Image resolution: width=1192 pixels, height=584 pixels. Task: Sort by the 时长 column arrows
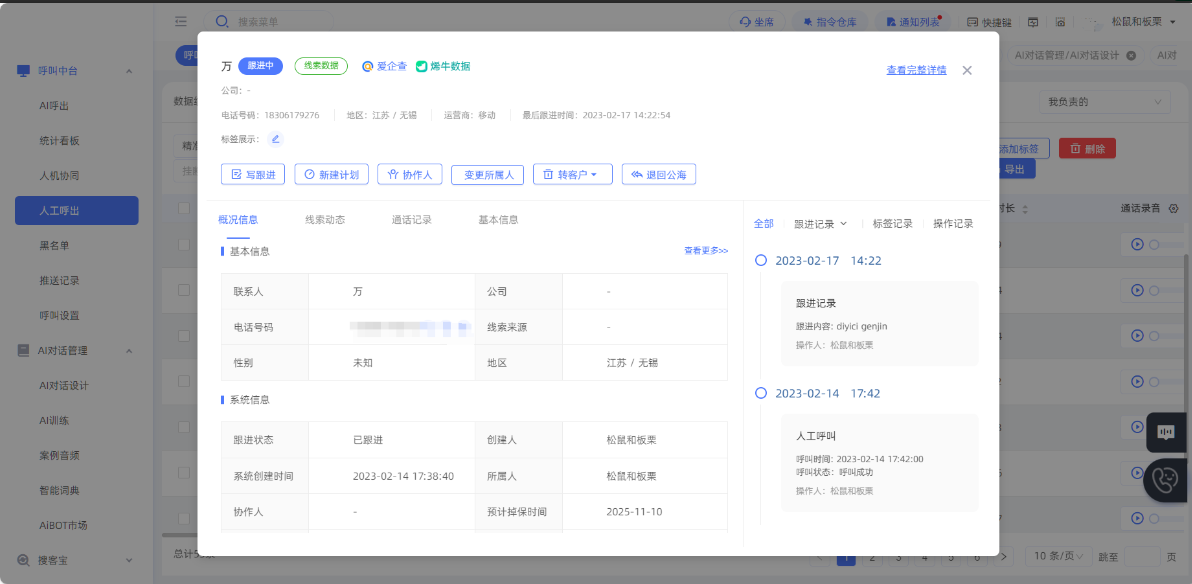click(1024, 209)
